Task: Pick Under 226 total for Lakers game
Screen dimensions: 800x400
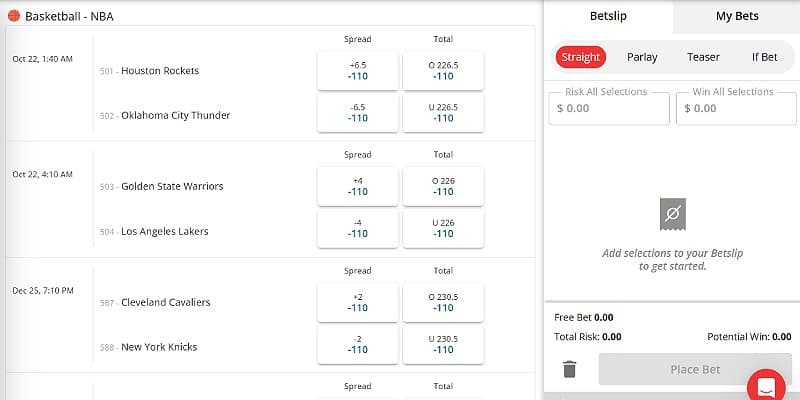Action: 443,228
